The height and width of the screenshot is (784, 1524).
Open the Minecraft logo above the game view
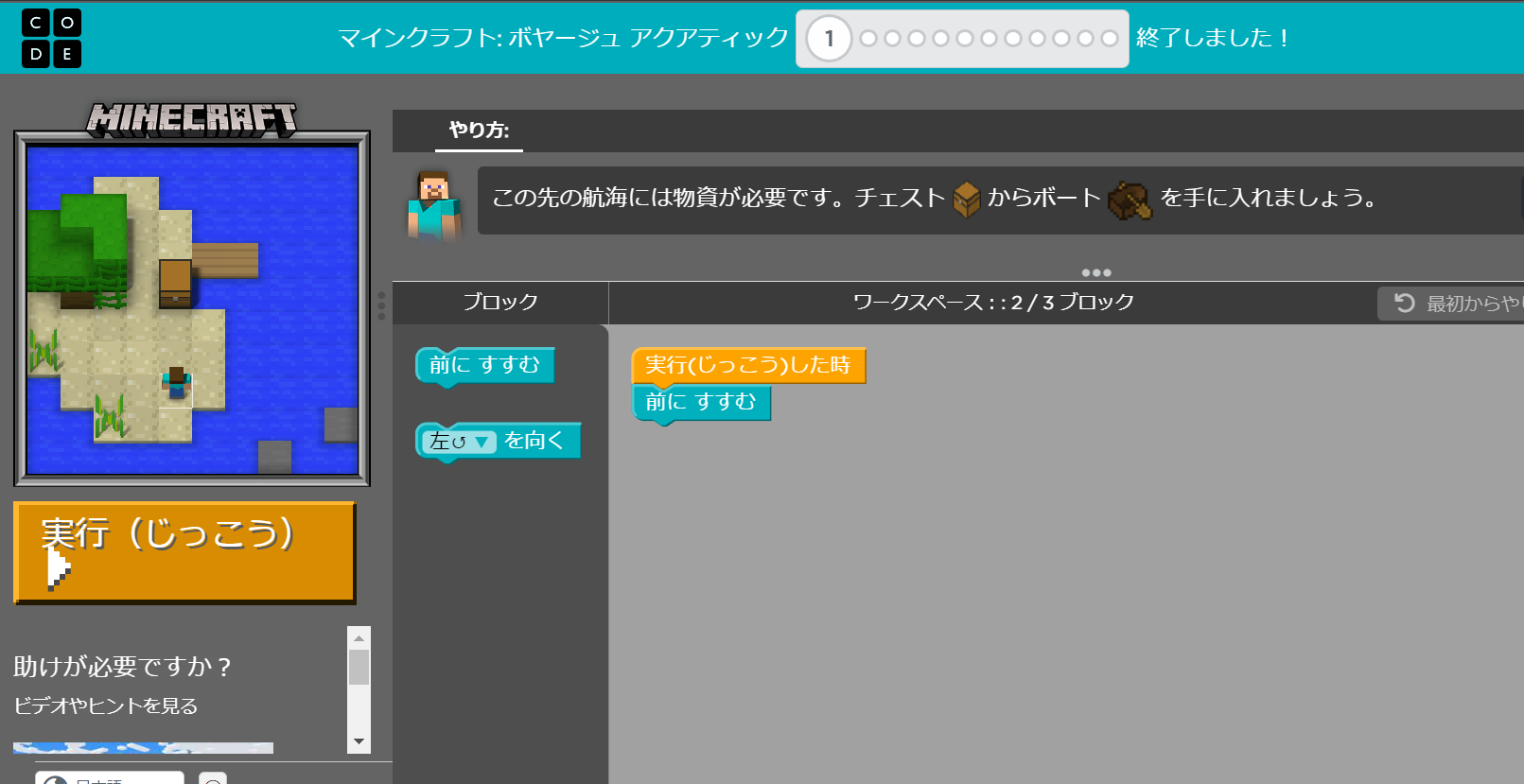point(192,119)
